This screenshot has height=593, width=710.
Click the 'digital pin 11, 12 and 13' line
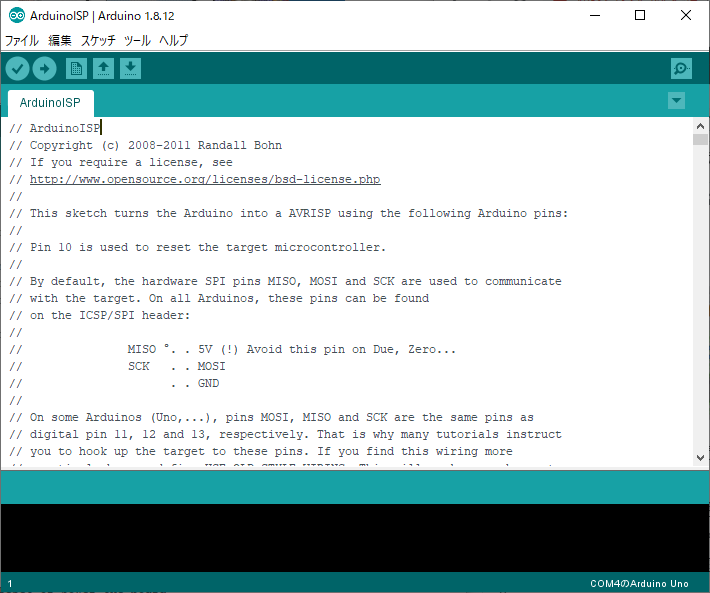(x=285, y=434)
